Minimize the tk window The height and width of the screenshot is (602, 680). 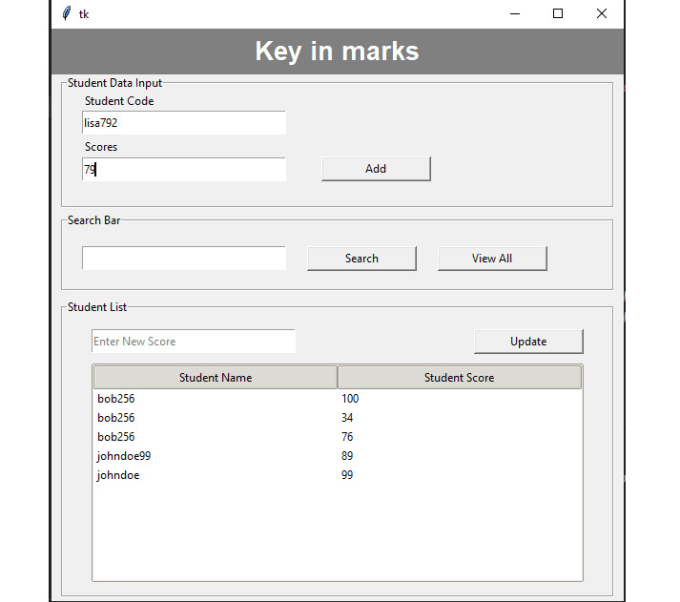tap(515, 14)
